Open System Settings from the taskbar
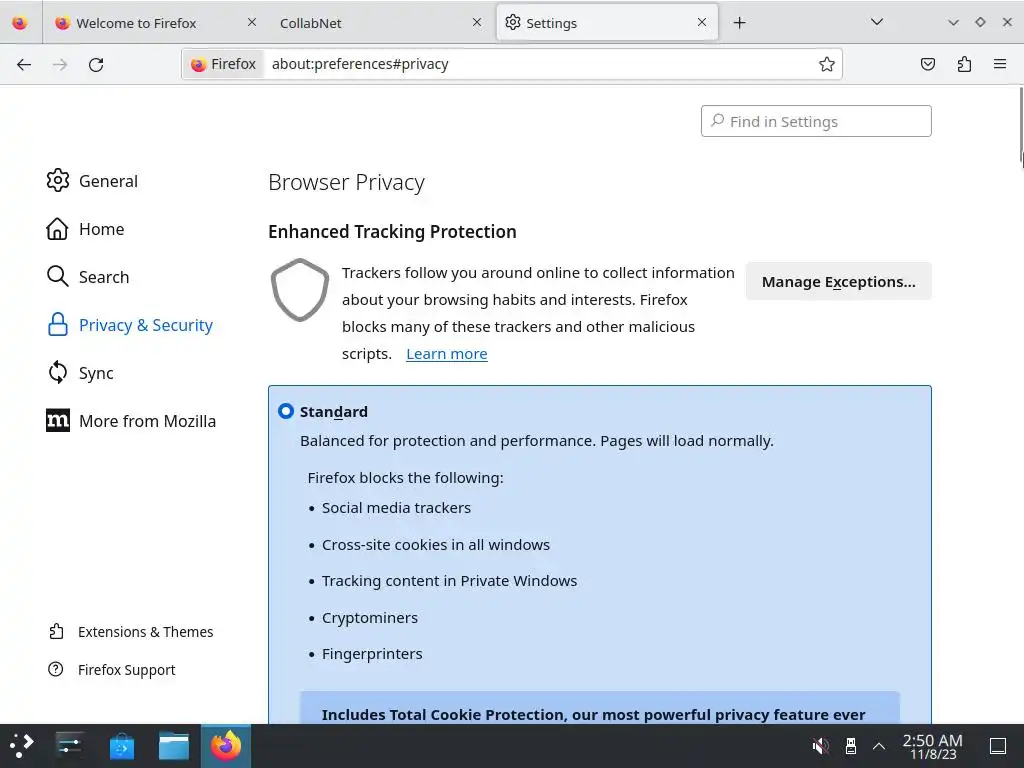The height and width of the screenshot is (768, 1024). pos(69,746)
